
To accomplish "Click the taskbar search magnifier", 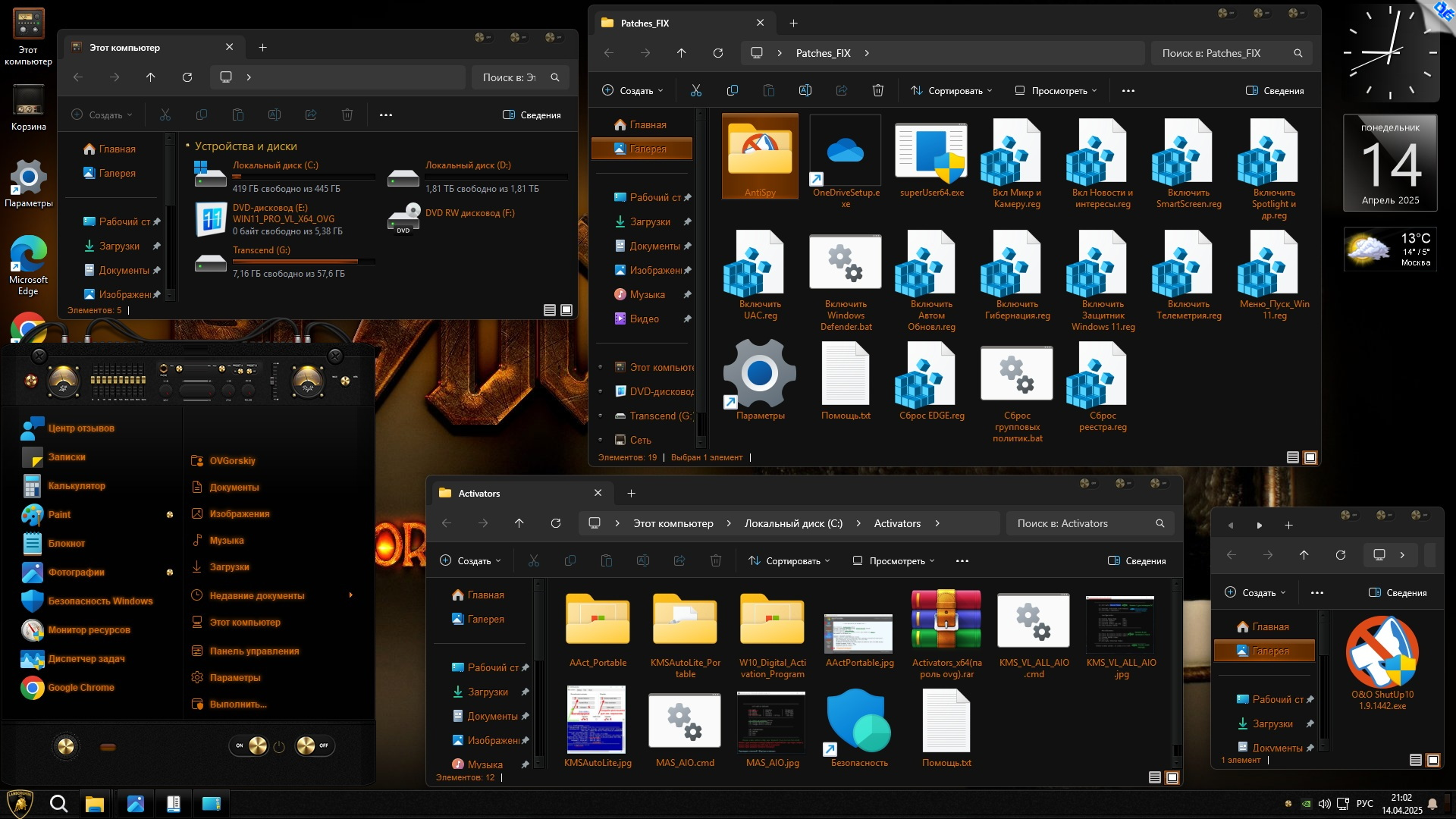I will (x=58, y=804).
